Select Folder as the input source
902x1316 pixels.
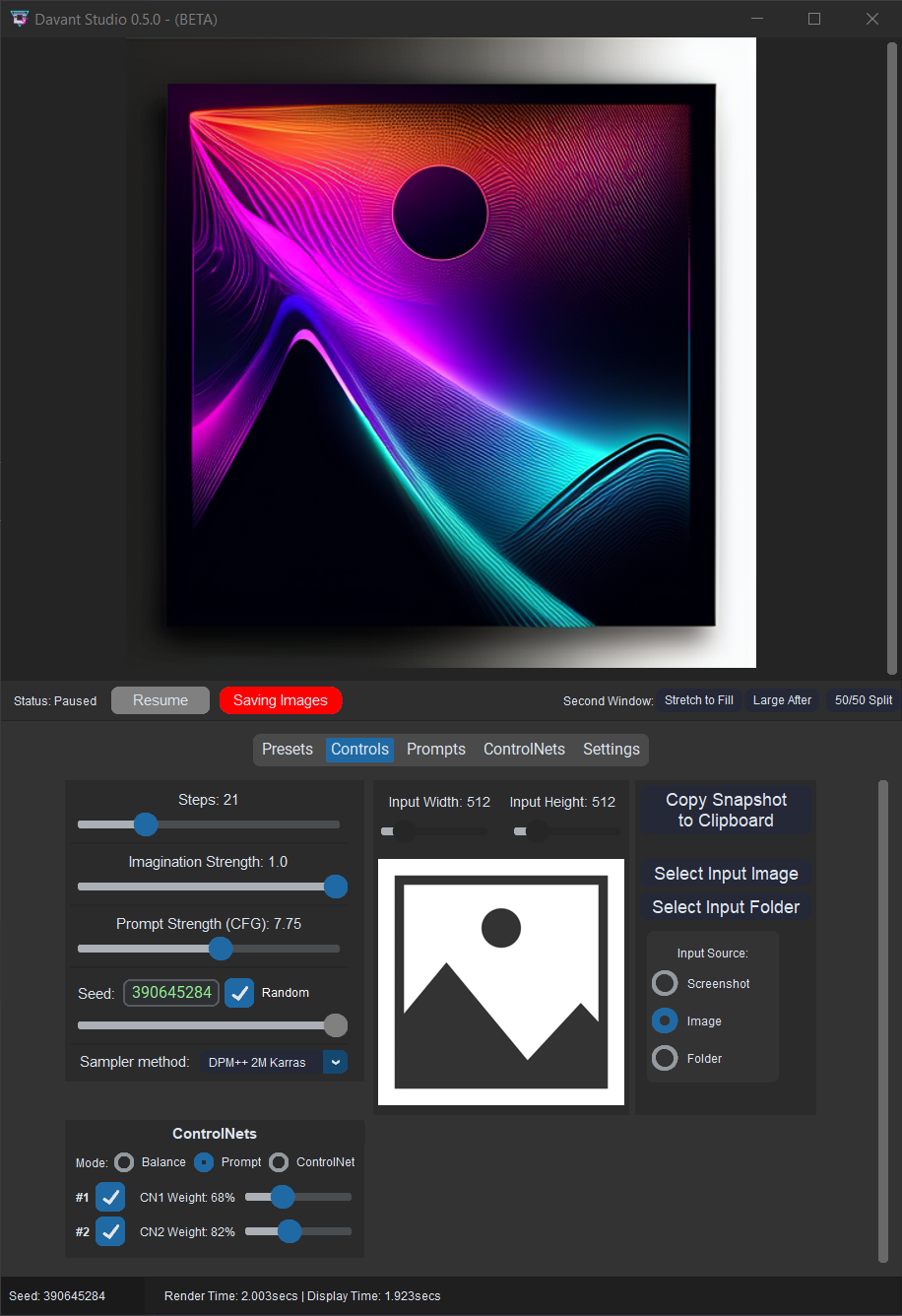click(x=665, y=1058)
